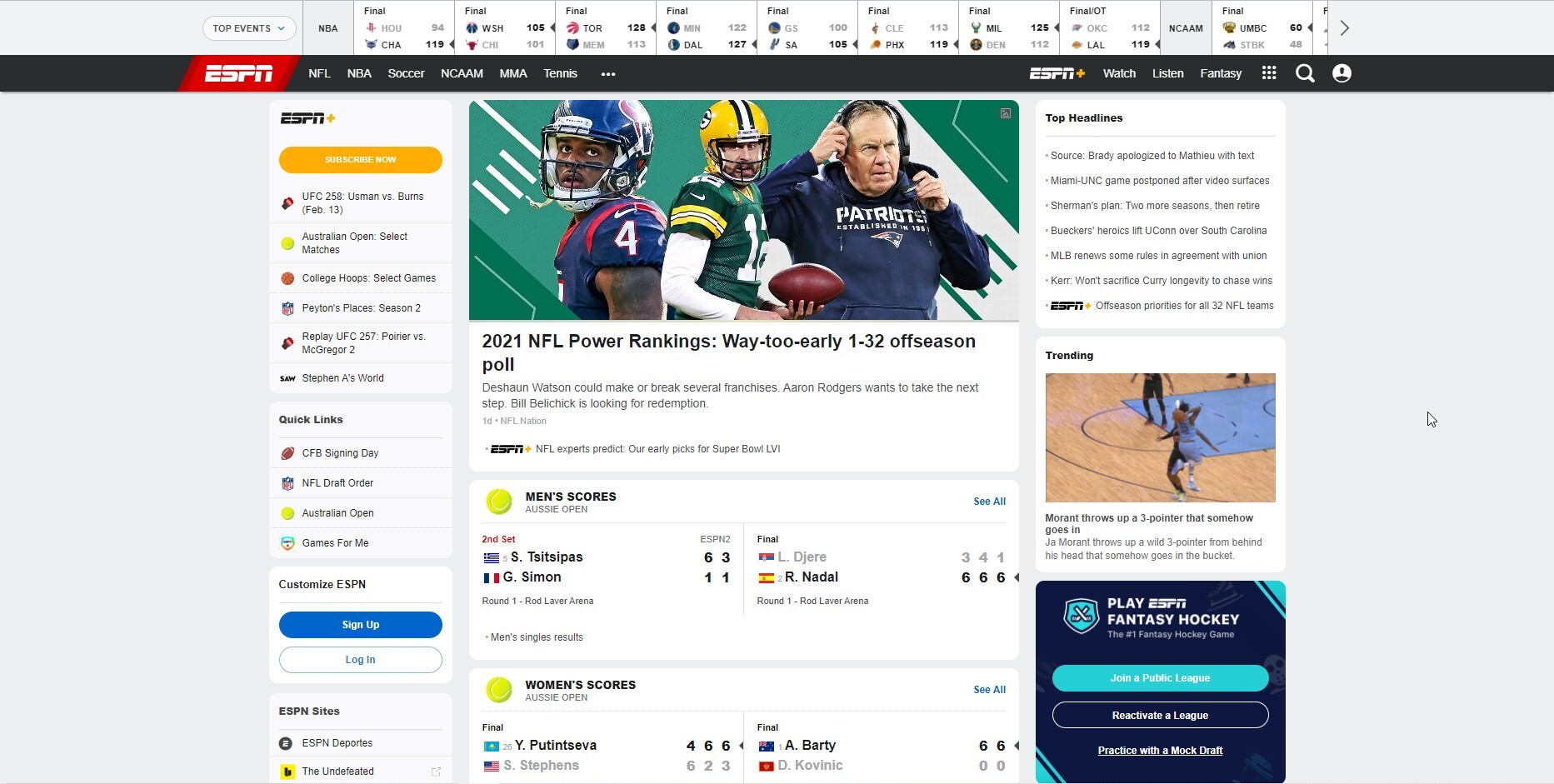Open the Top Events dropdown
Viewport: 1554px width, 784px height.
[x=249, y=28]
